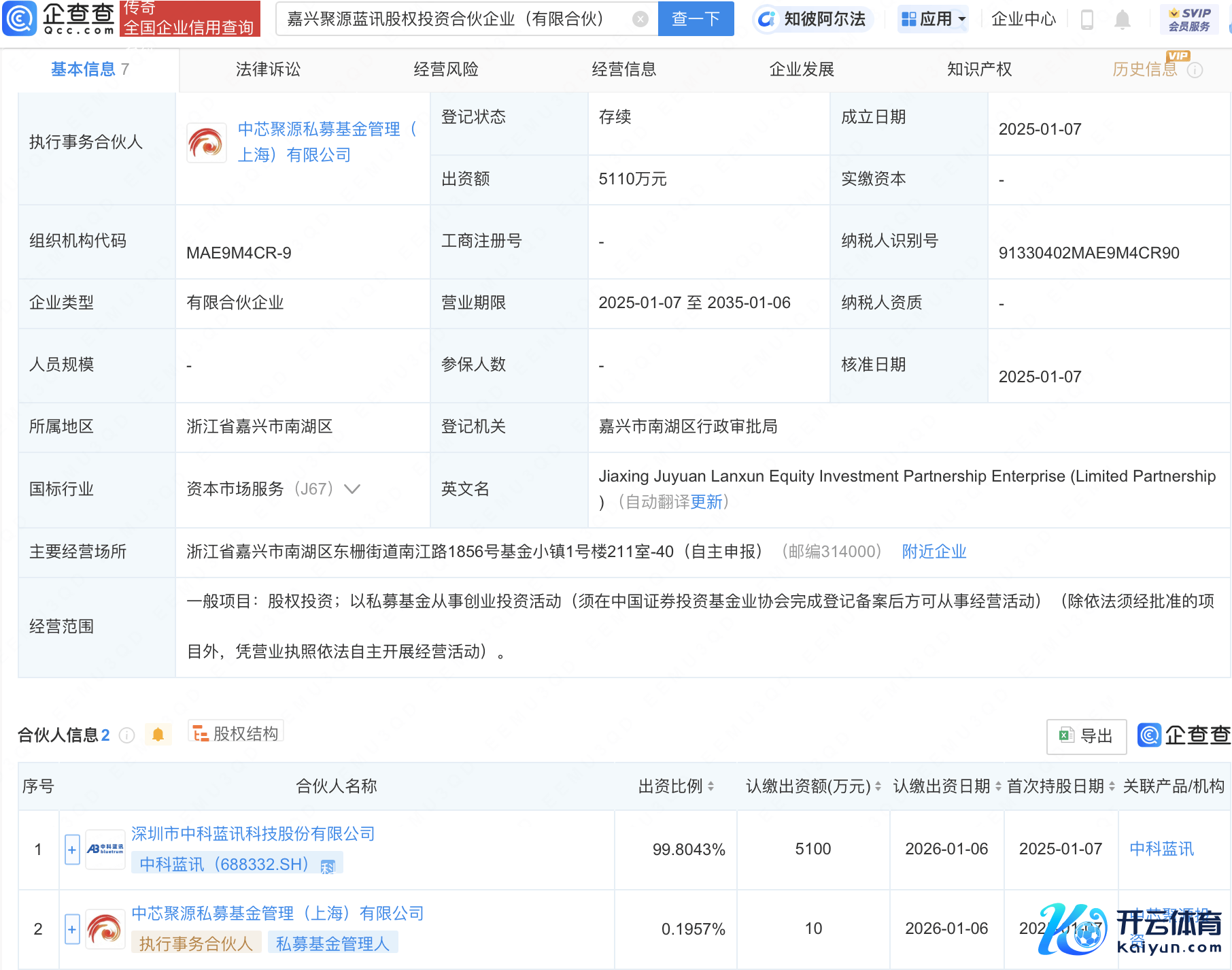Switch to the 知识产权 tab

tap(979, 69)
